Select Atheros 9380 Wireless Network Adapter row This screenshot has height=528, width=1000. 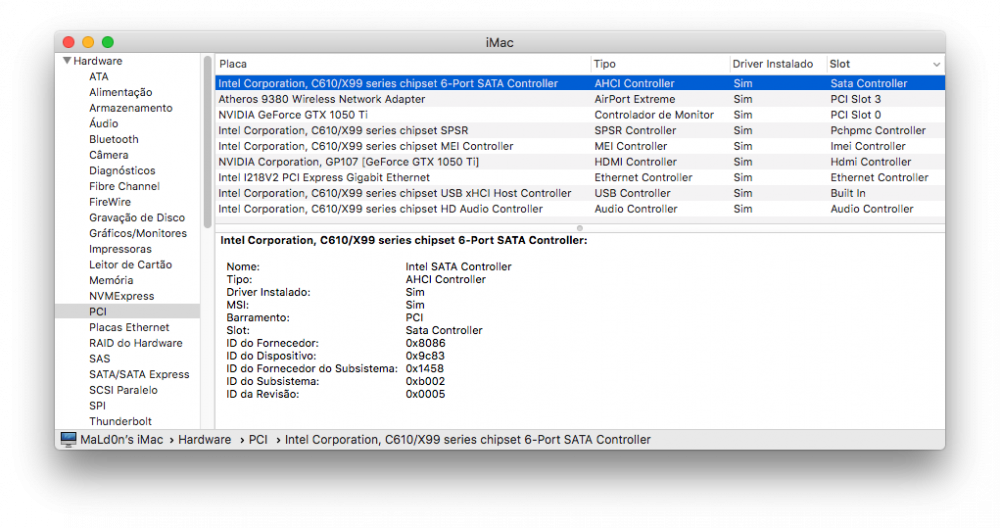click(580, 99)
